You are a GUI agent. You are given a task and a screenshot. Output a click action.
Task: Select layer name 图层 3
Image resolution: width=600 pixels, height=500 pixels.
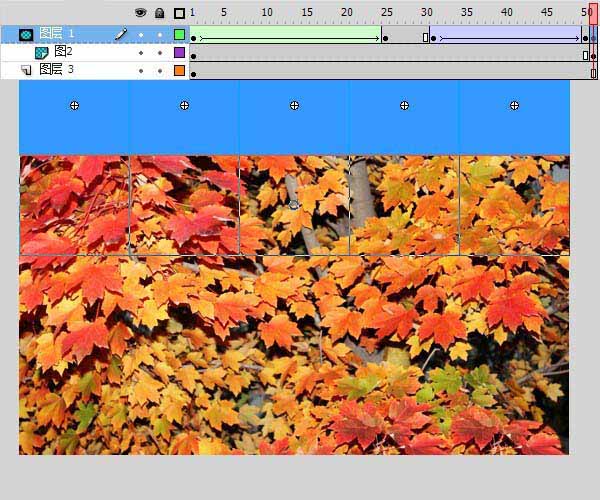[x=57, y=69]
